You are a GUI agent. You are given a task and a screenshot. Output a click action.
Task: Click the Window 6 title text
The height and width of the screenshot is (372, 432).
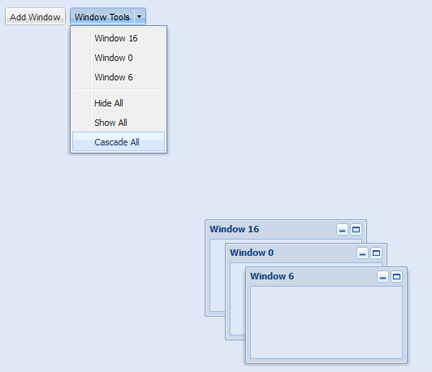[272, 276]
